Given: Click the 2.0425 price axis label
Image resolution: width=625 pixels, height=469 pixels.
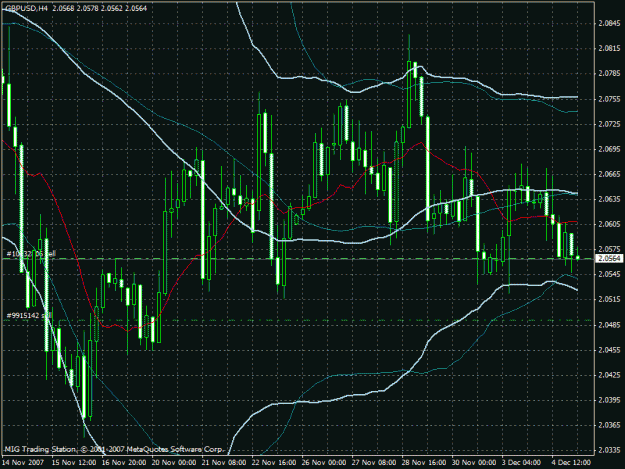Looking at the screenshot, I should (x=609, y=375).
